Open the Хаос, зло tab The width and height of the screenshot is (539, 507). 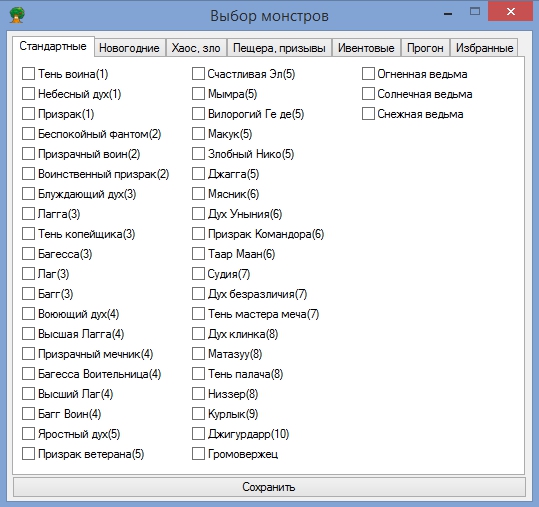196,48
